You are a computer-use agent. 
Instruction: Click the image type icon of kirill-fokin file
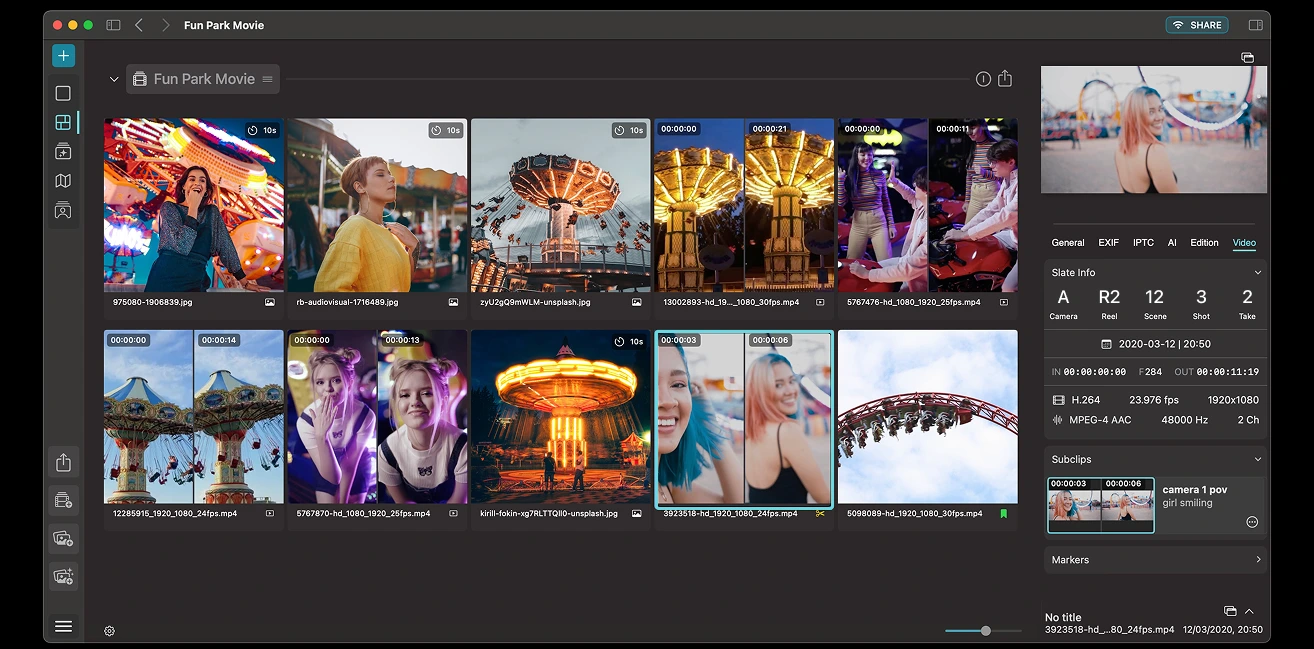tap(636, 514)
